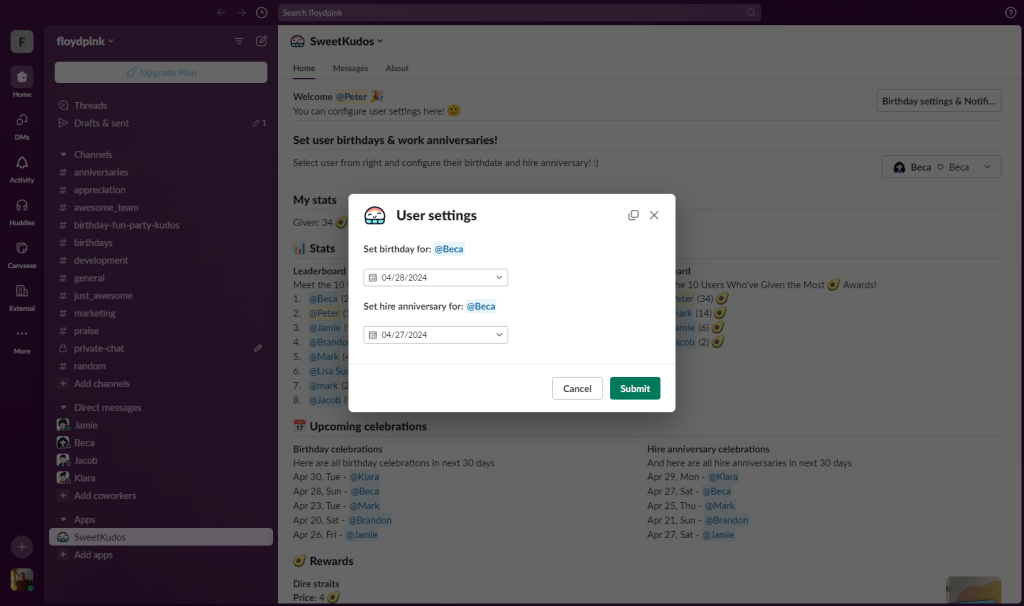Viewport: 1024px width, 606px height.
Task: Open Canvases in the left rail
Action: tap(22, 249)
